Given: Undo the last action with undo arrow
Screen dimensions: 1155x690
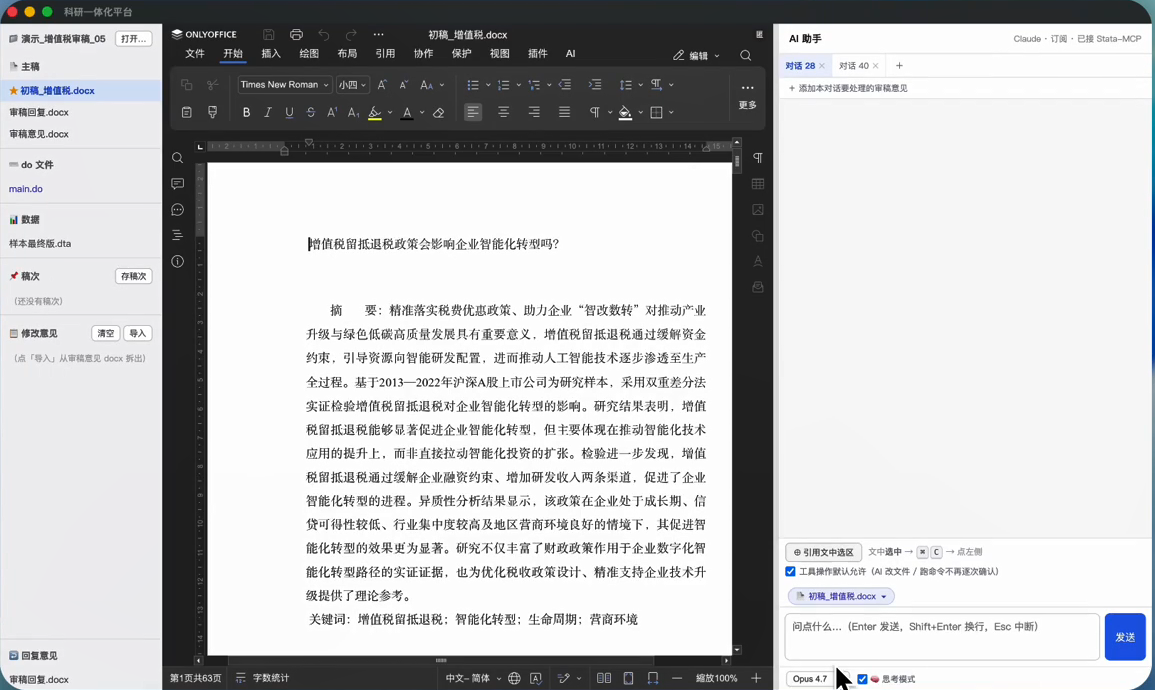Looking at the screenshot, I should click(x=323, y=35).
